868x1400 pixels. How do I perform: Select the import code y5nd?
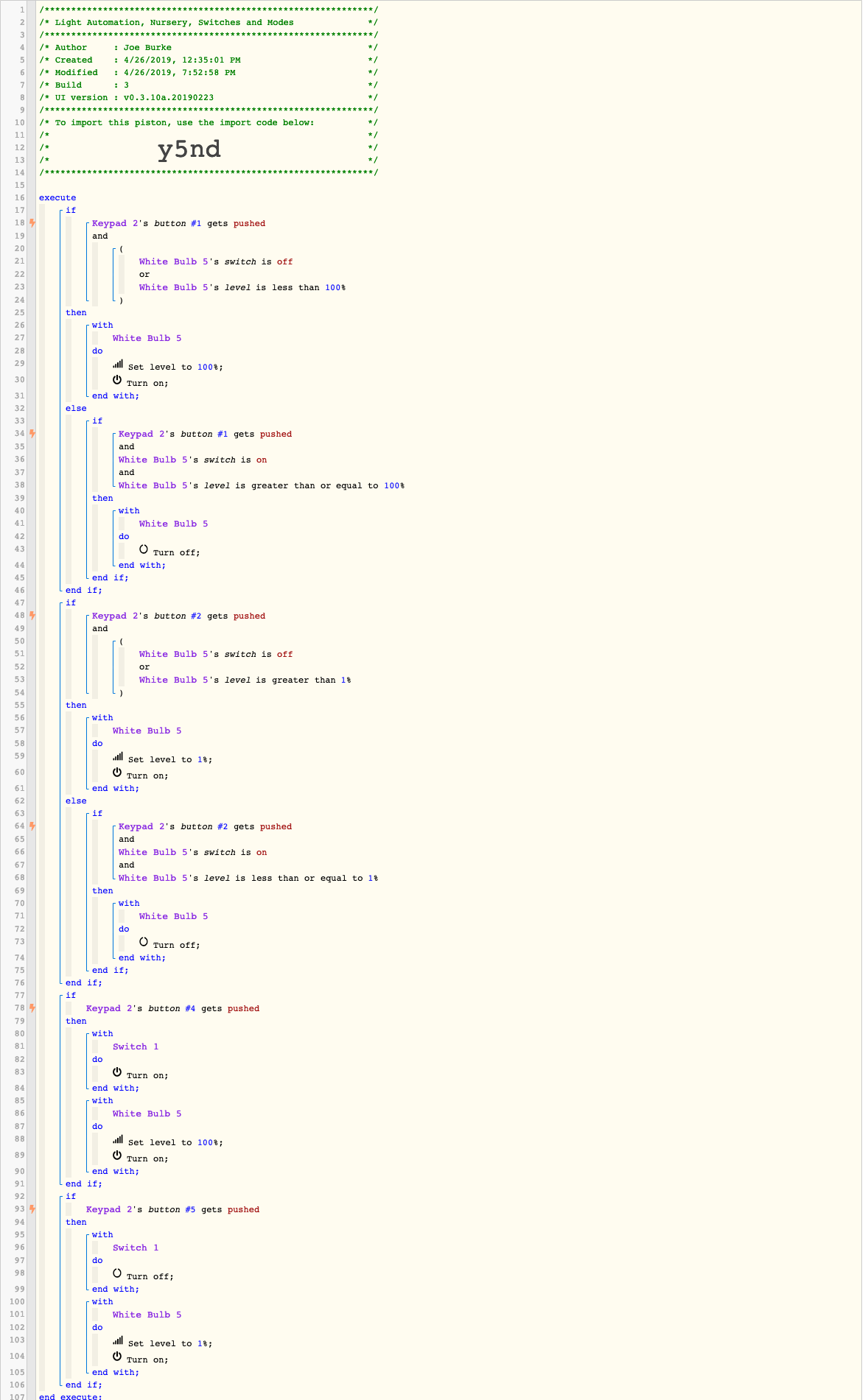tap(189, 150)
